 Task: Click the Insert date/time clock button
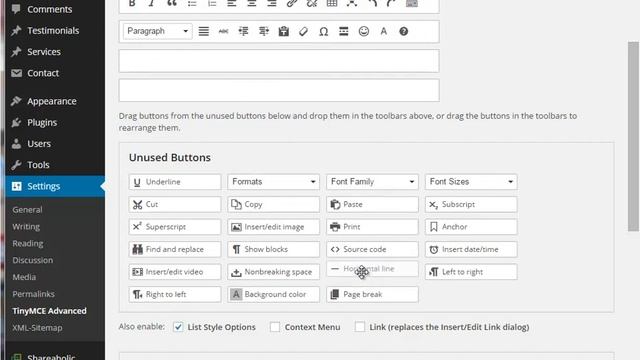click(471, 249)
